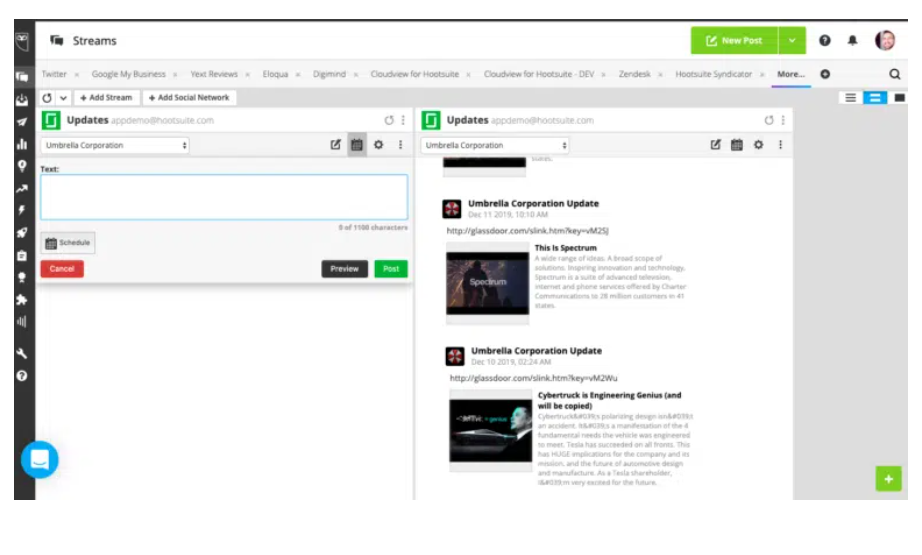Open help icon in top header
This screenshot has width=922, height=555.
pos(825,41)
